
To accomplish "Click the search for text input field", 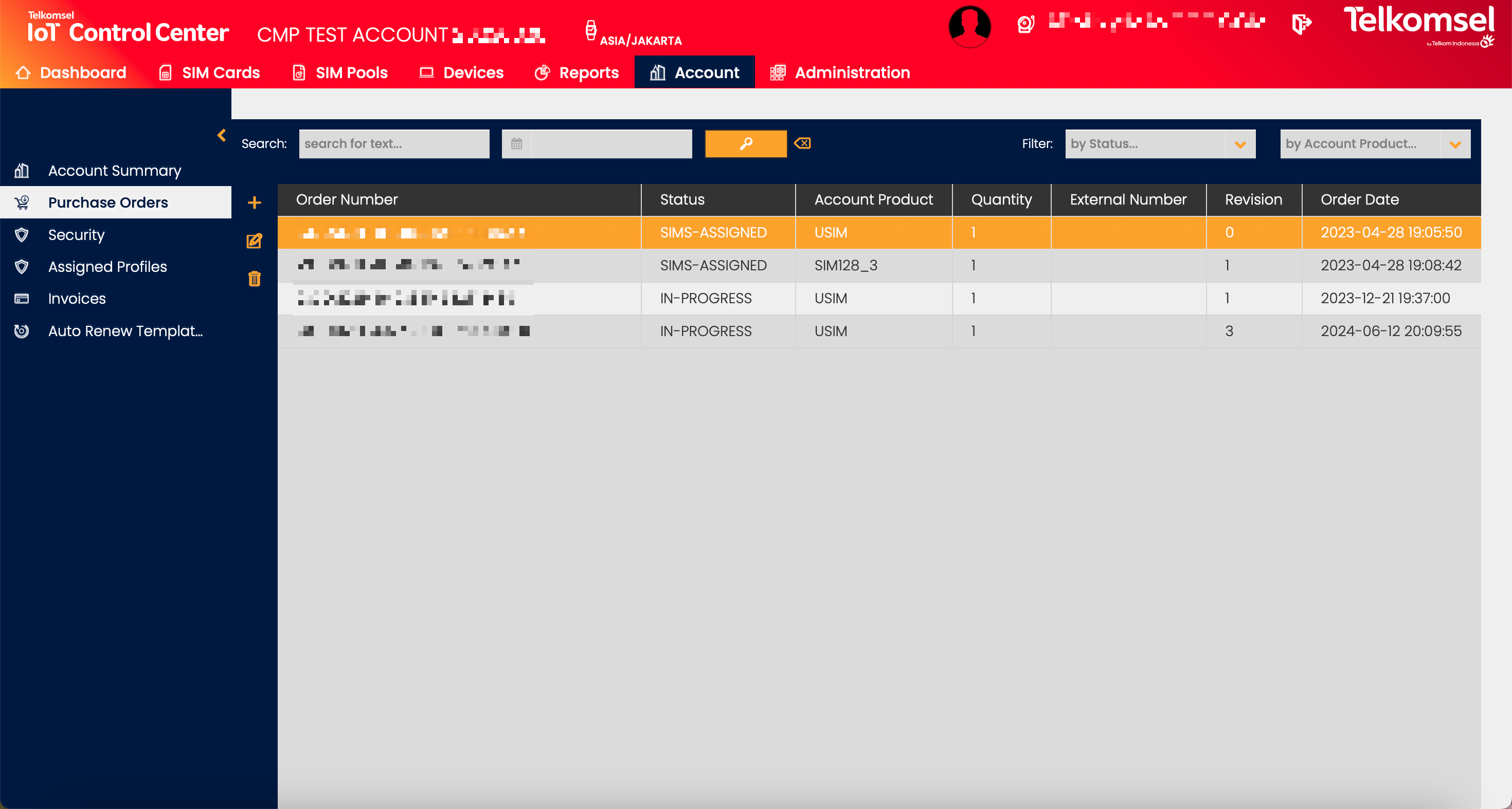I will [x=394, y=144].
